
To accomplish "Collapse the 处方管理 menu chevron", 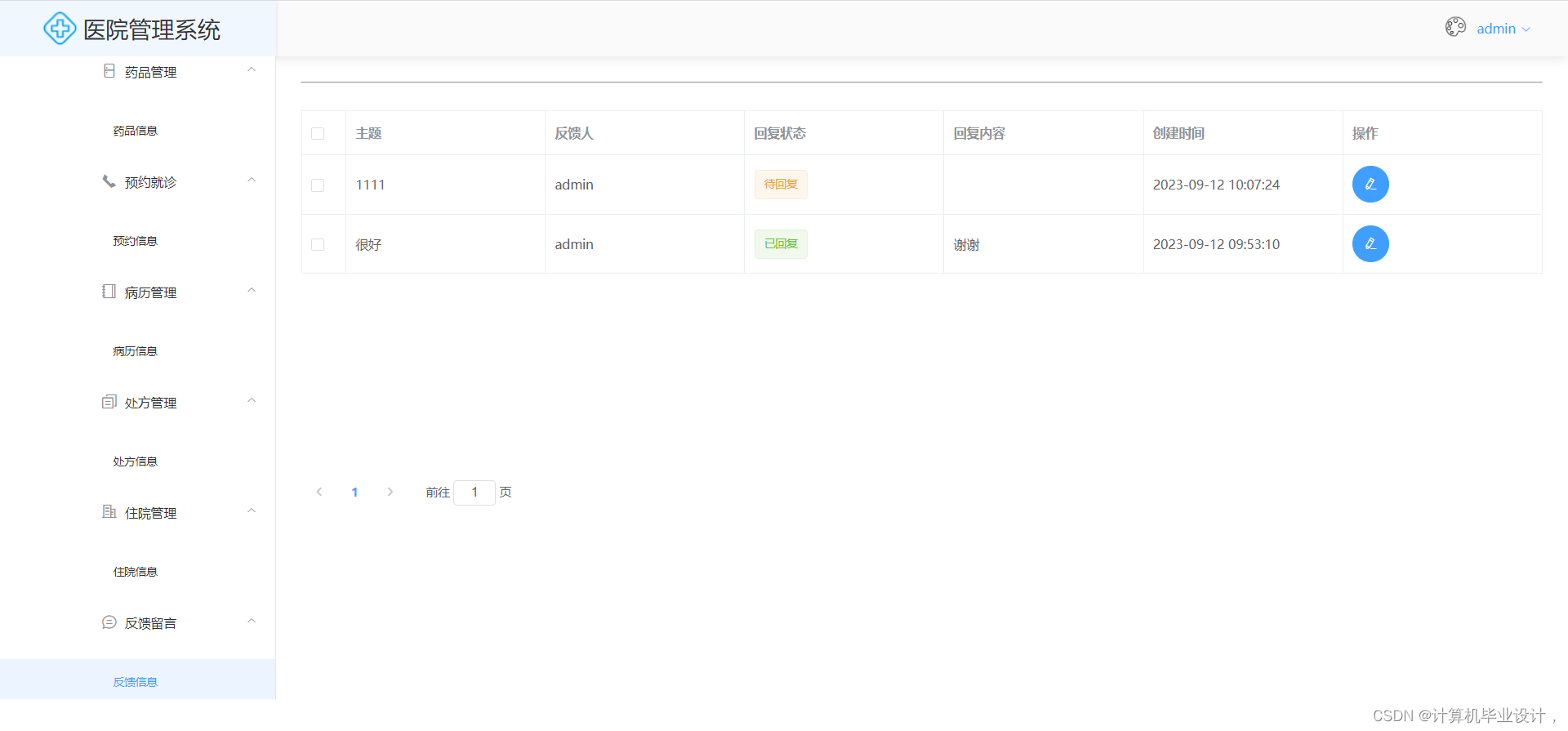I will (x=252, y=401).
